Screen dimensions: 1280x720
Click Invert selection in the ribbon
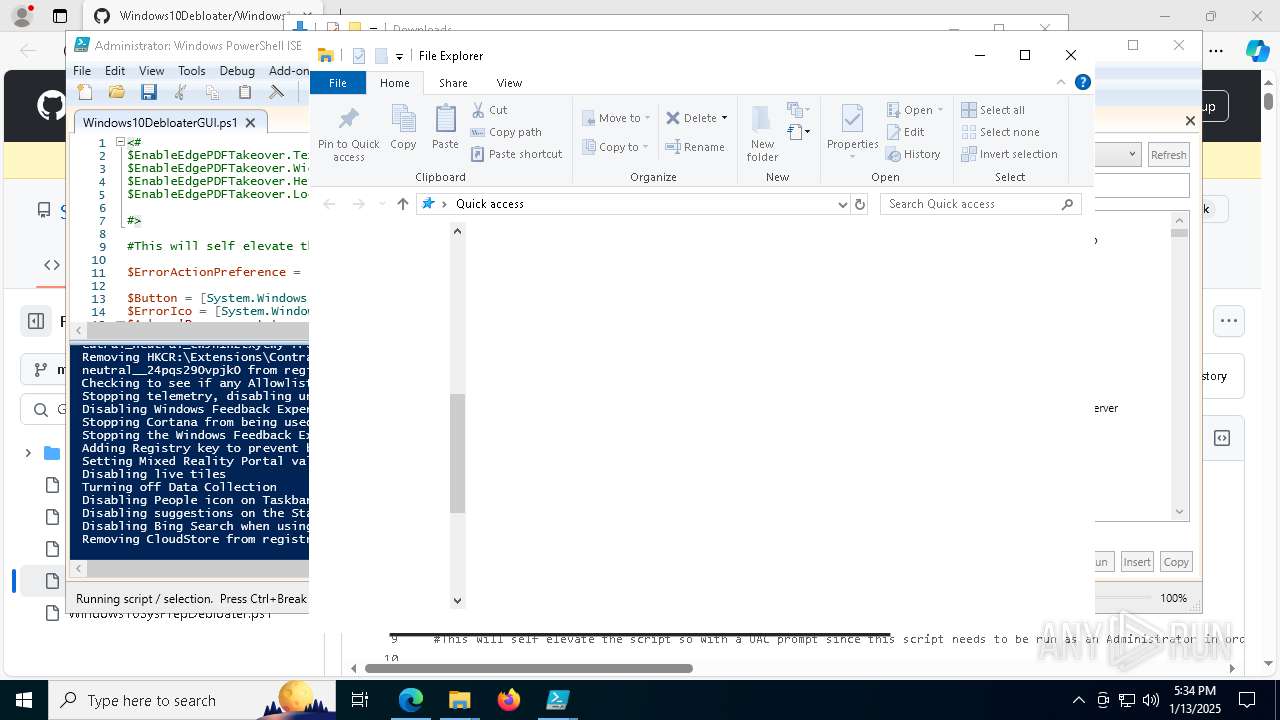[1009, 154]
